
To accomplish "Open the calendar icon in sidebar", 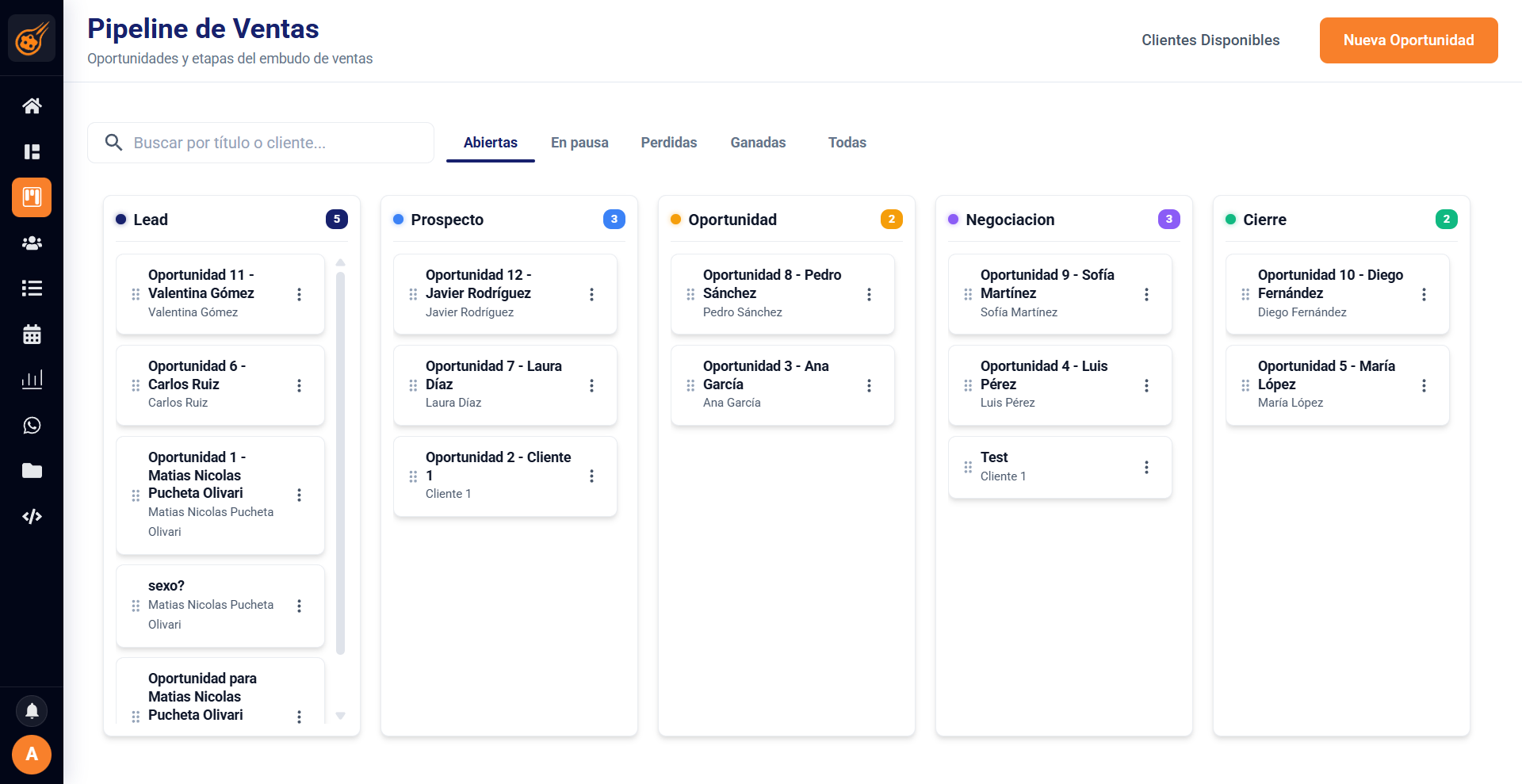I will pos(32,334).
